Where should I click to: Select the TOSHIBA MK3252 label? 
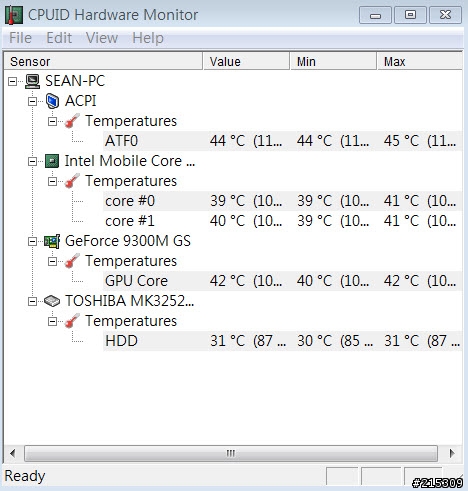pos(129,301)
